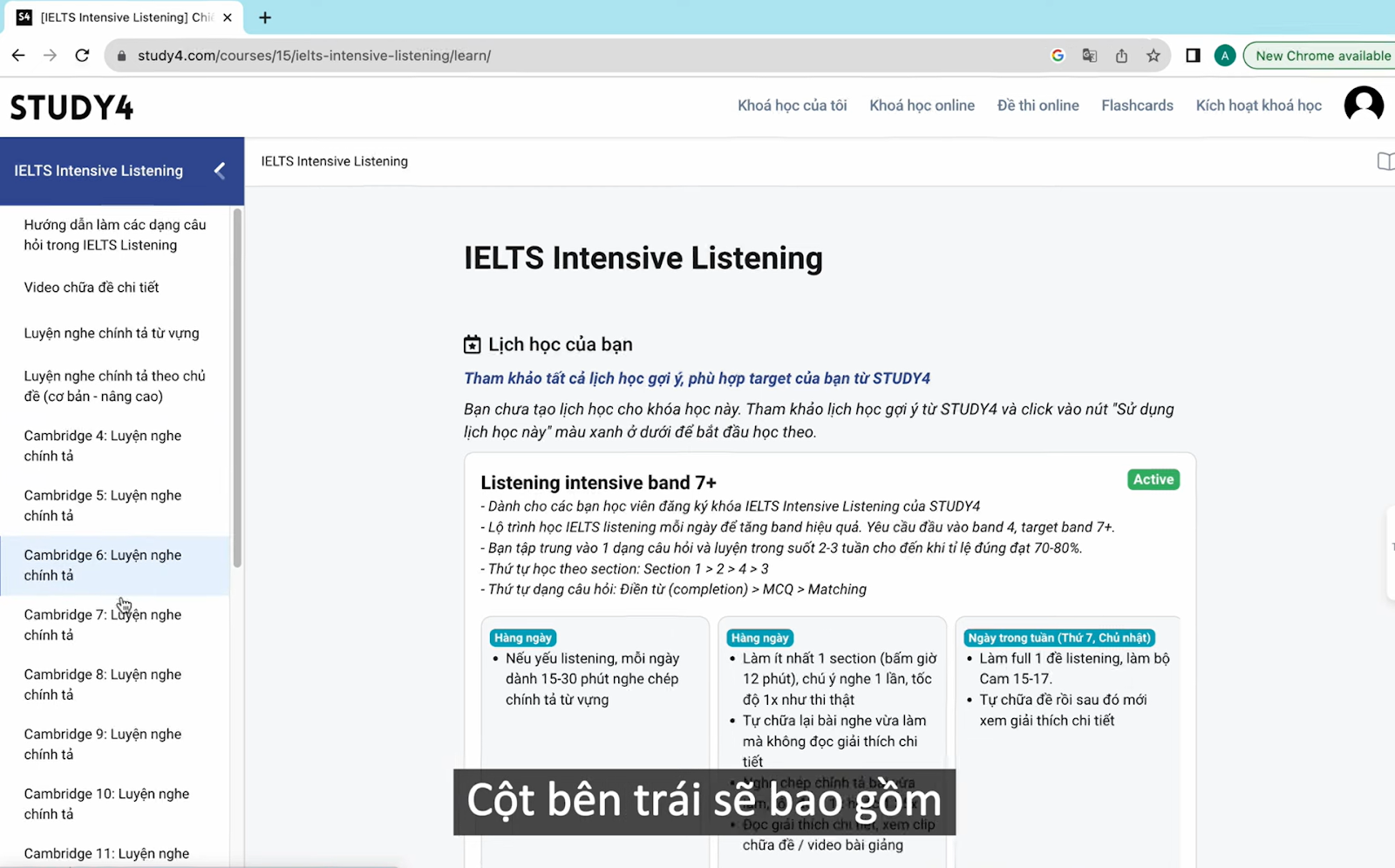
Task: Close the IELTS Intensive Listening browser tab
Action: click(x=228, y=17)
